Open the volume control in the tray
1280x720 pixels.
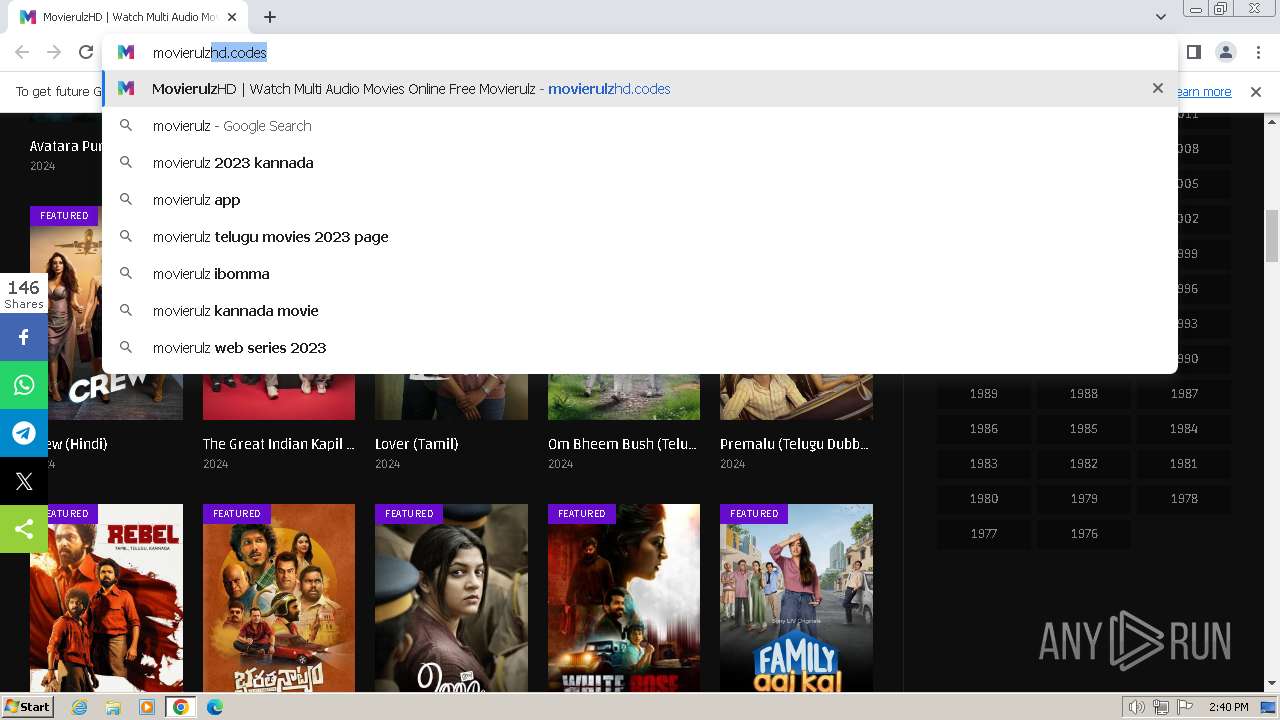(1137, 707)
